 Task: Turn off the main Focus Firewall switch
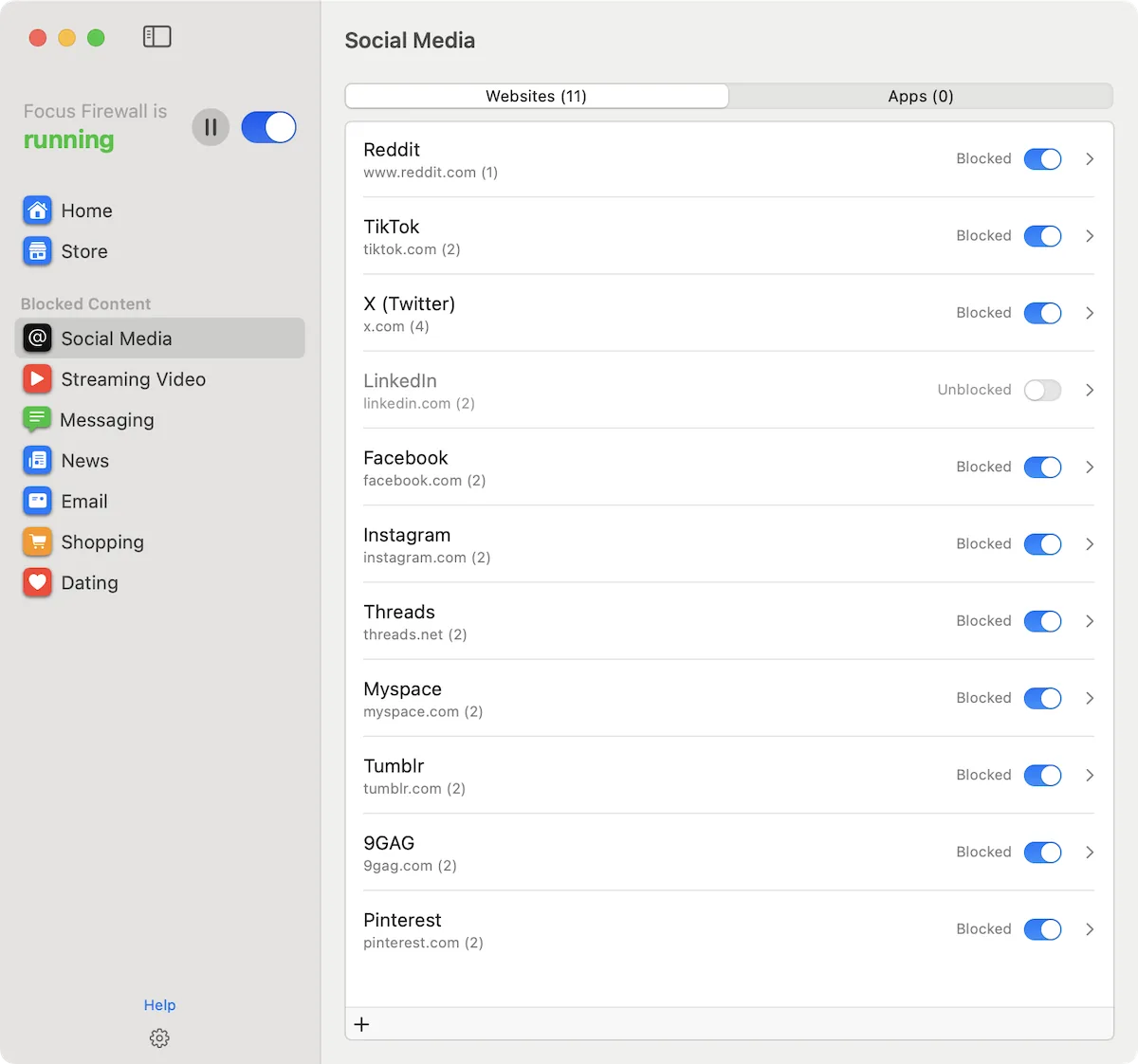(x=268, y=127)
